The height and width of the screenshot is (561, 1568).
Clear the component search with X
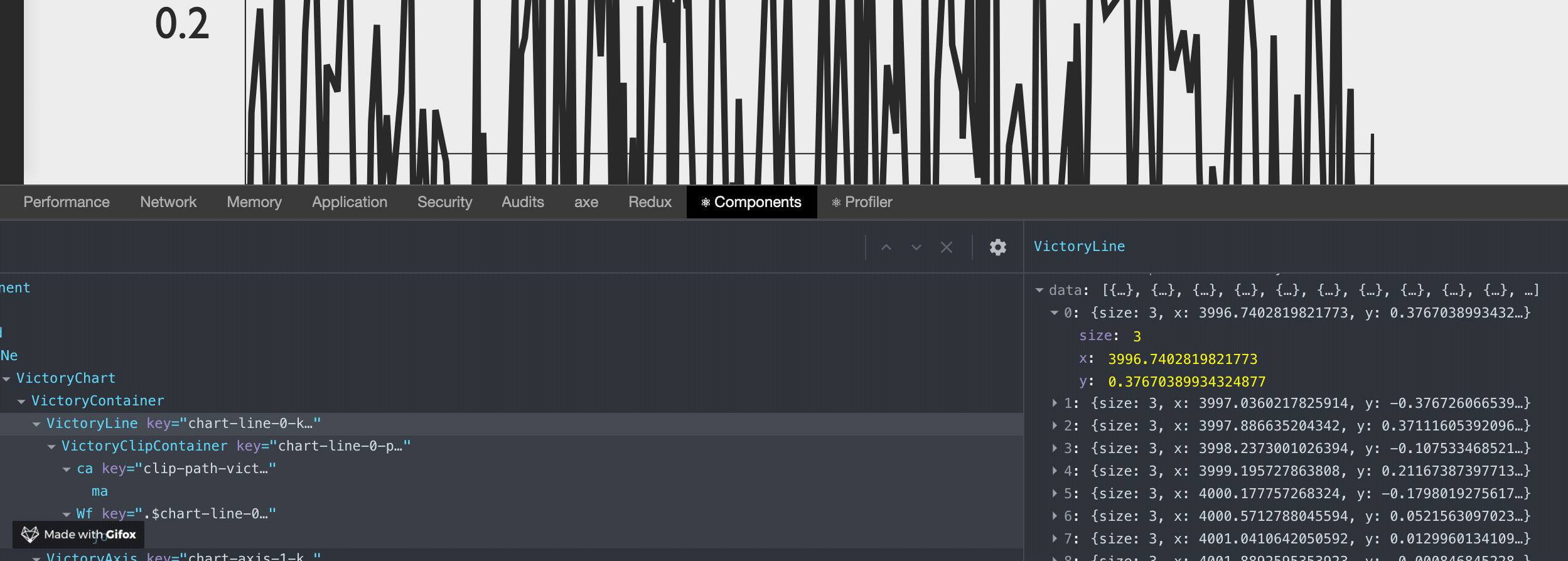click(x=947, y=247)
